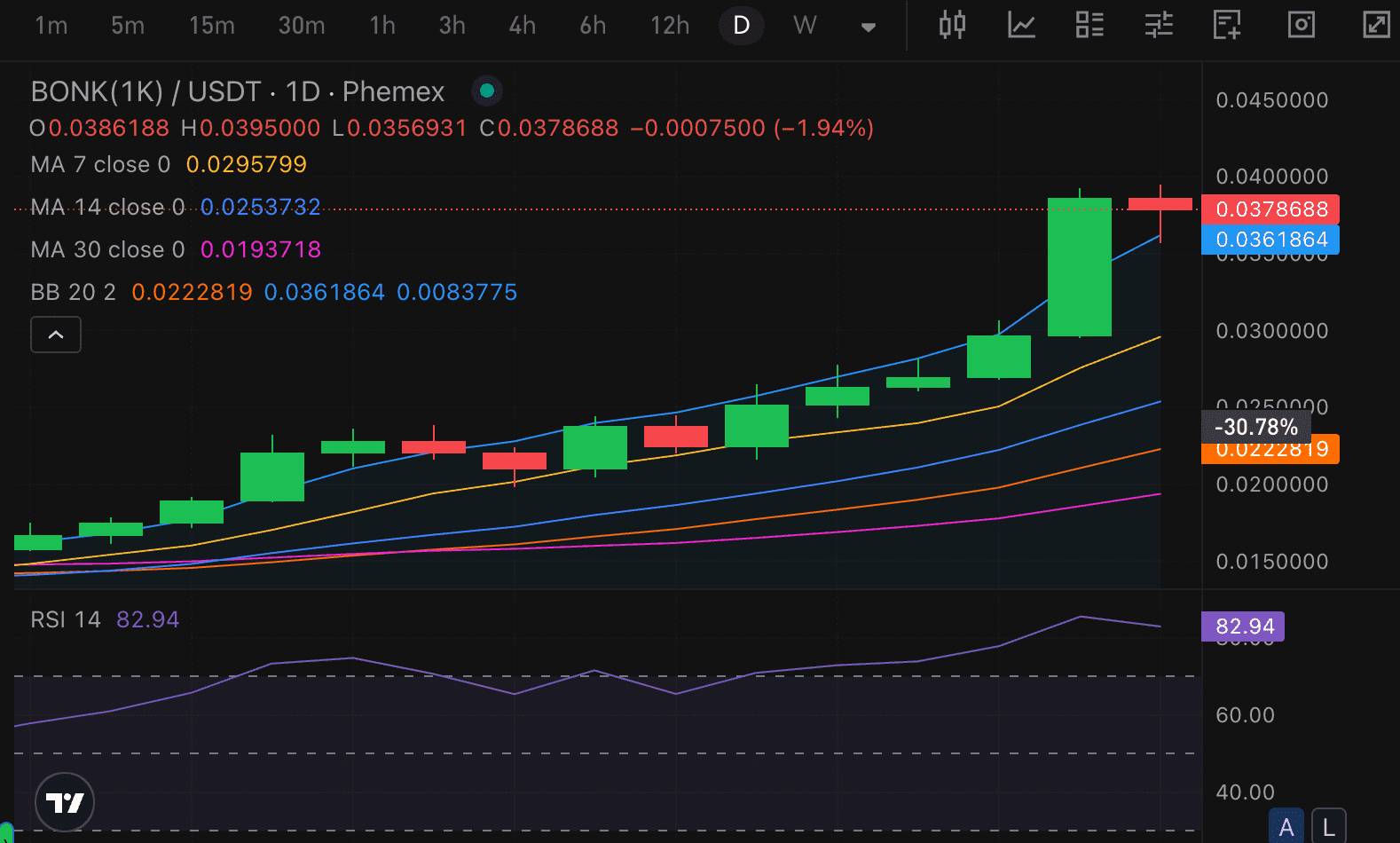Screen dimensions: 1400x843
Task: Click the purple 82.94 RSI label
Action: click(x=1243, y=626)
